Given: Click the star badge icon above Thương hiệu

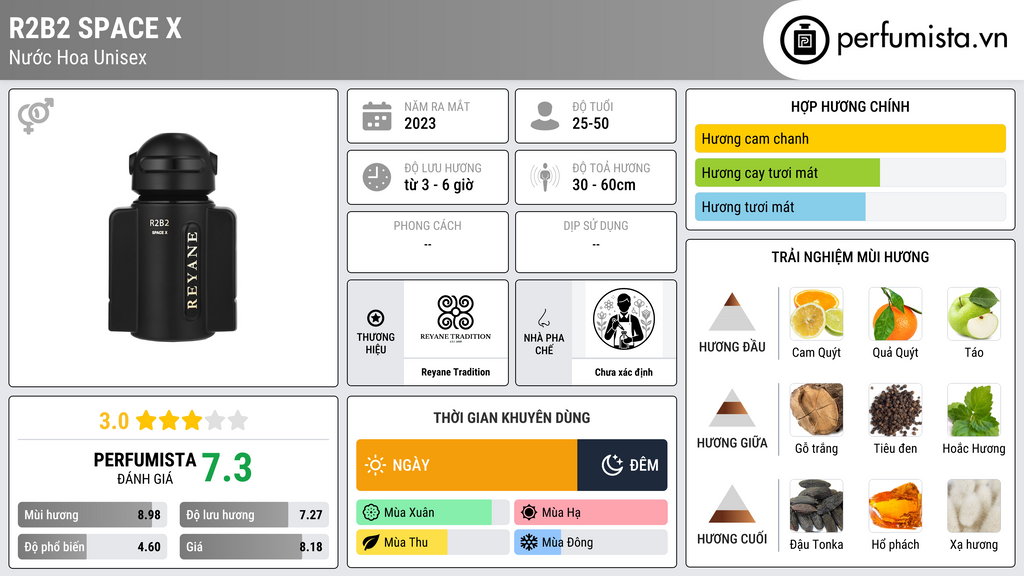Looking at the screenshot, I should (x=376, y=318).
